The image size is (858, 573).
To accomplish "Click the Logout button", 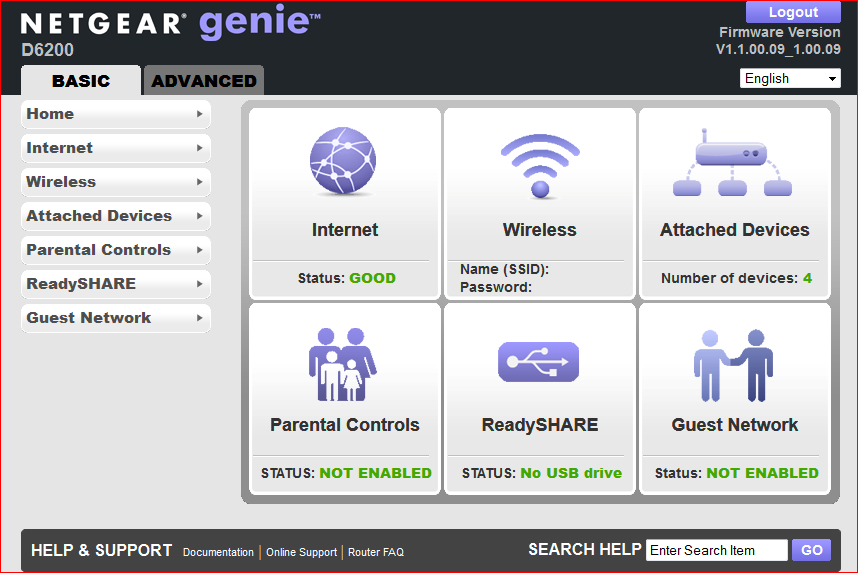I will [793, 12].
